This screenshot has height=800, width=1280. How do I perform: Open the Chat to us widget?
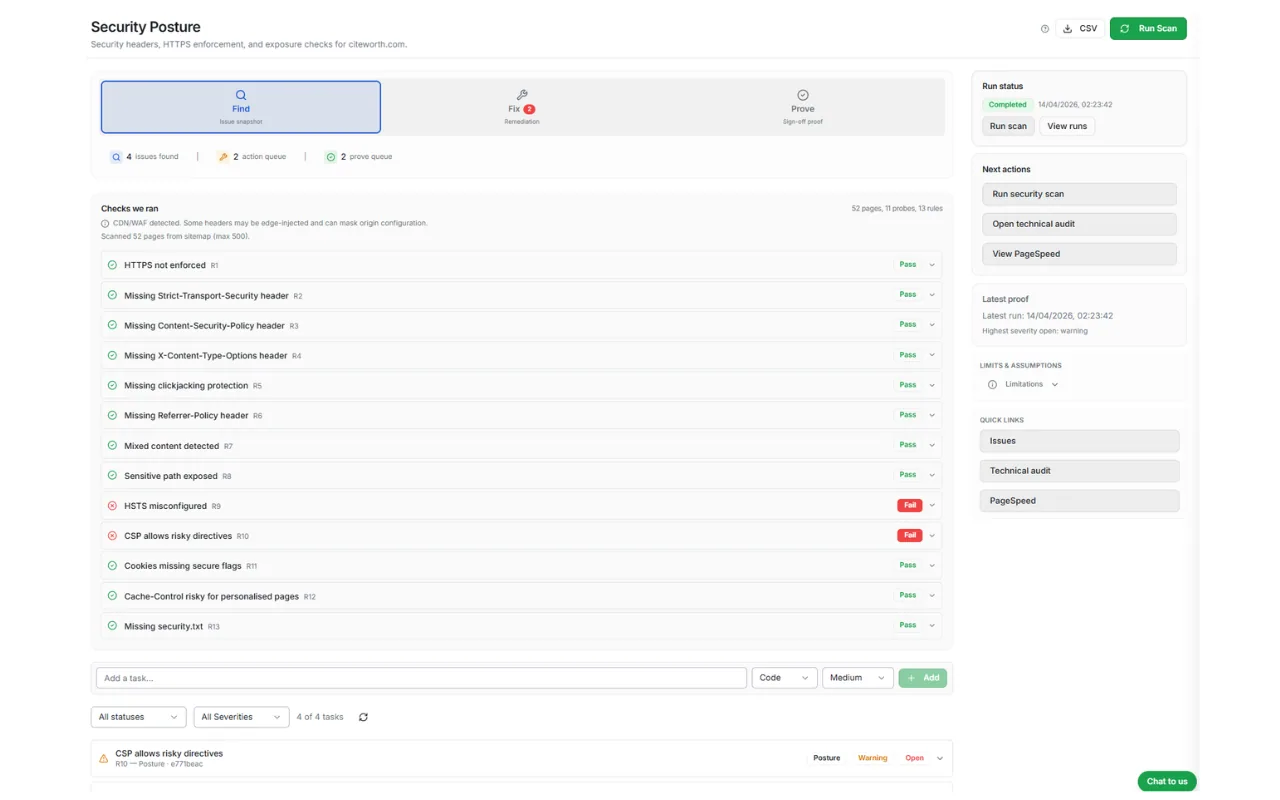coord(1167,781)
